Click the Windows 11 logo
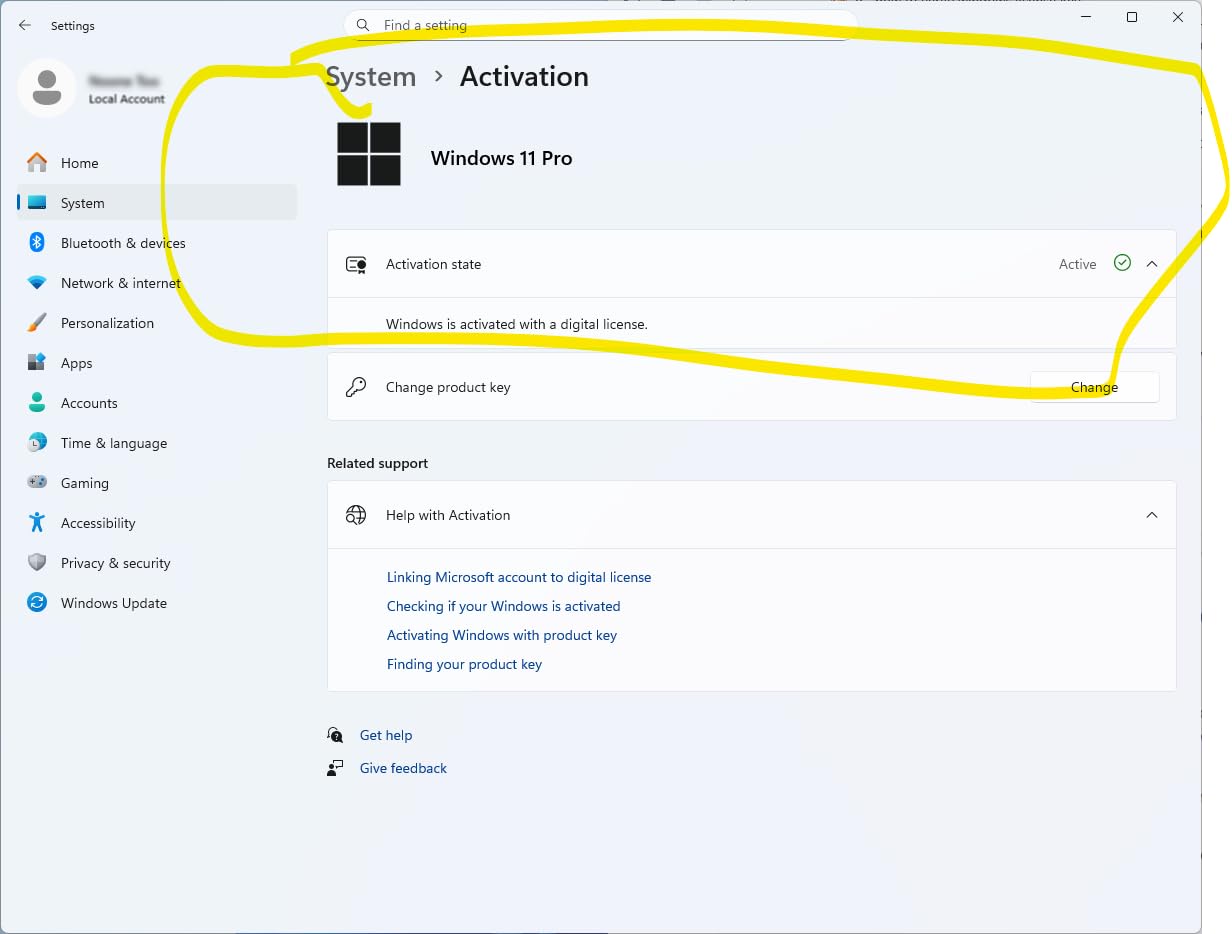 (369, 154)
